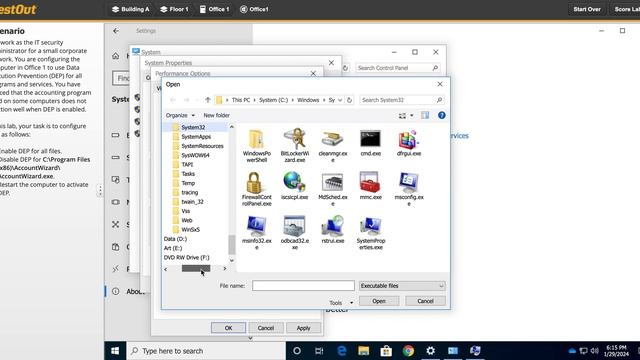Viewport: 640px width, 360px height.
Task: Select twain_32 folder in tree
Action: tap(192, 202)
